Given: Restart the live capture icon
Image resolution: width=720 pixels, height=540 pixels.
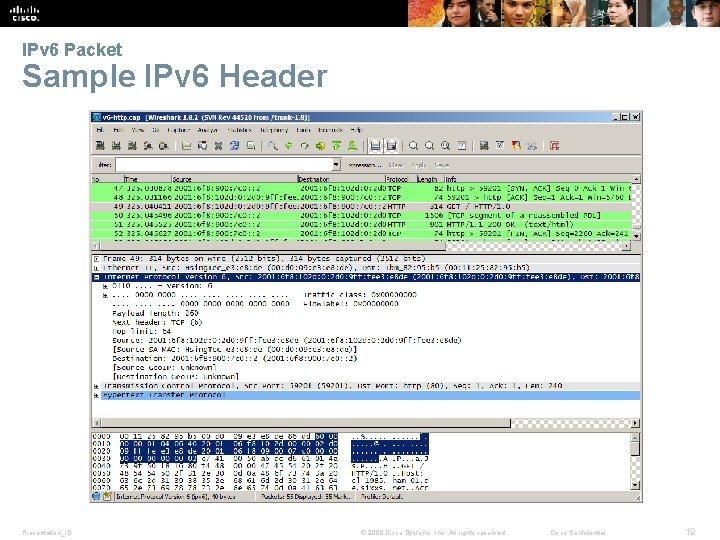Looking at the screenshot, I should [x=163, y=146].
